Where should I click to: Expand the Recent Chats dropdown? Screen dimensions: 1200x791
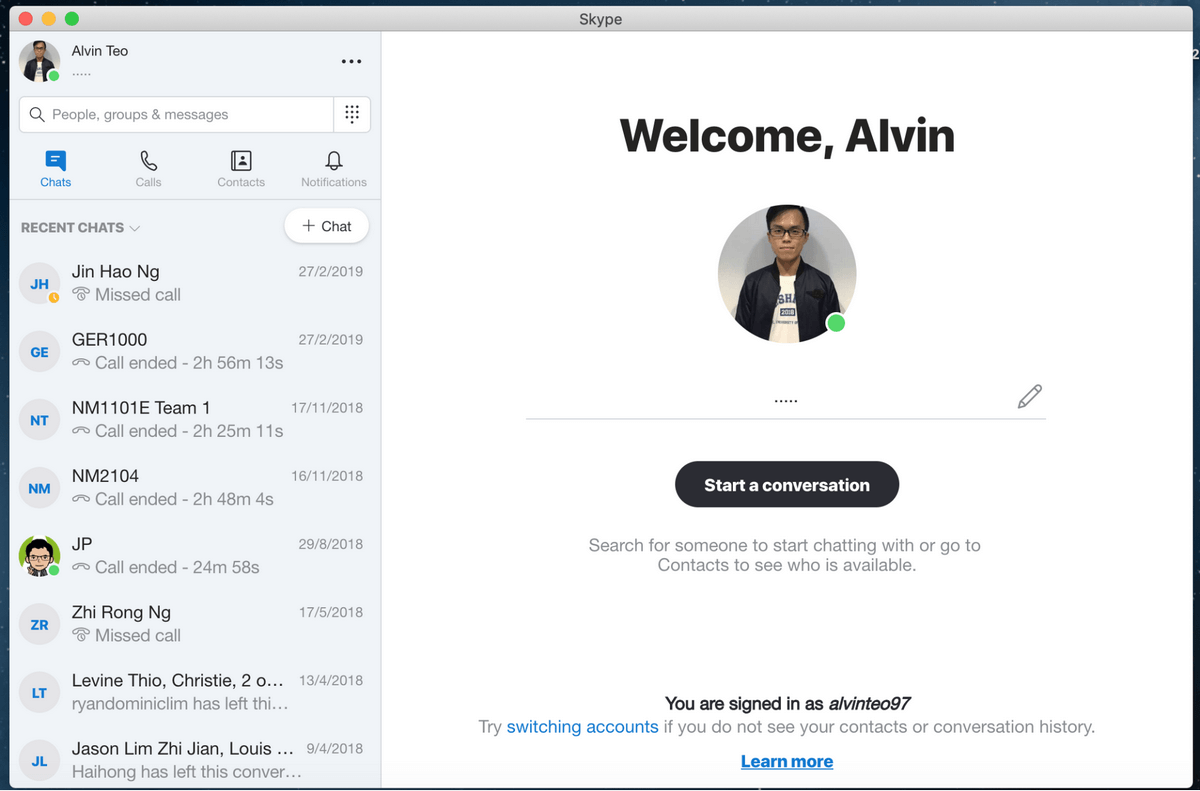pyautogui.click(x=81, y=227)
